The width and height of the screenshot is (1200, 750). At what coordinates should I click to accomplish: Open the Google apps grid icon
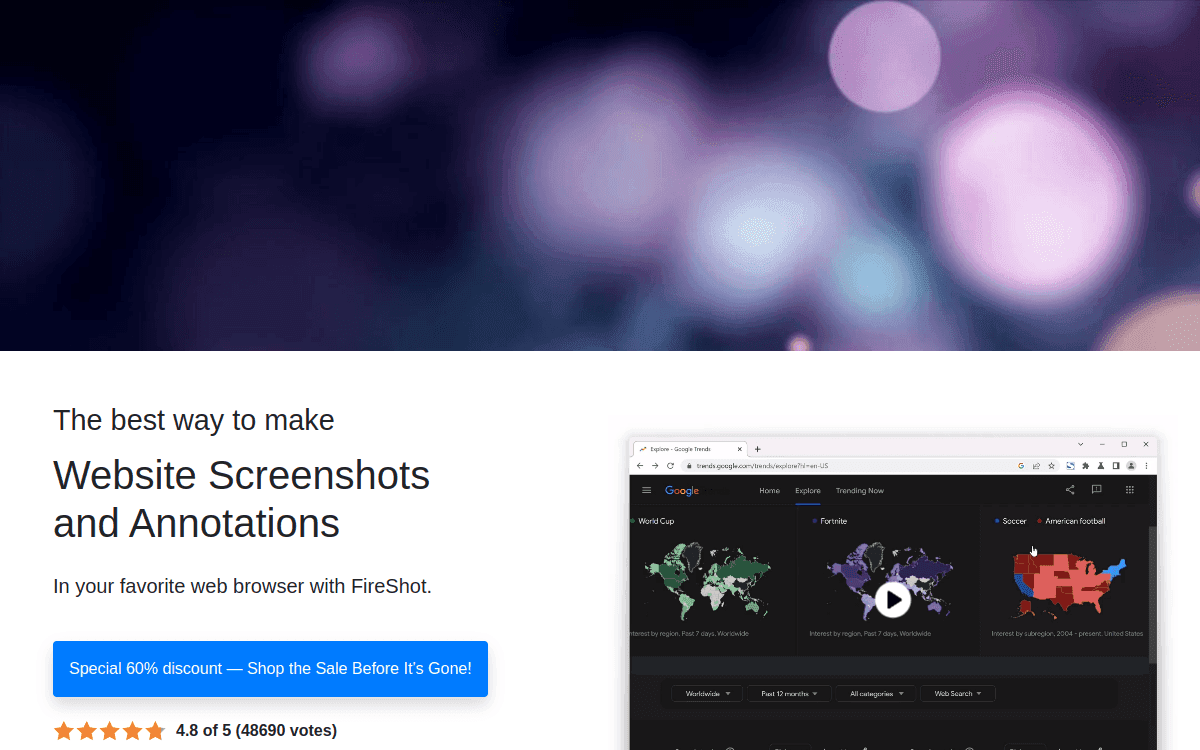tap(1130, 490)
